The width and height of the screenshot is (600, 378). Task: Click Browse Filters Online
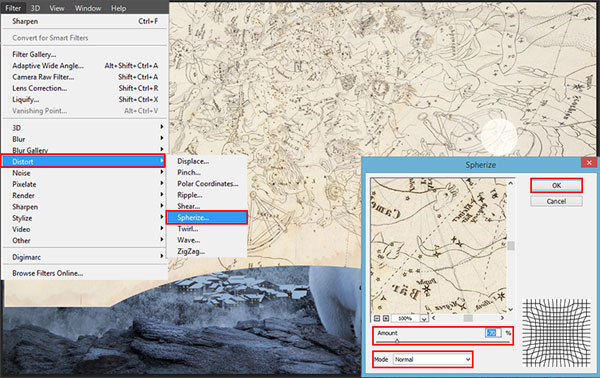tap(85, 273)
